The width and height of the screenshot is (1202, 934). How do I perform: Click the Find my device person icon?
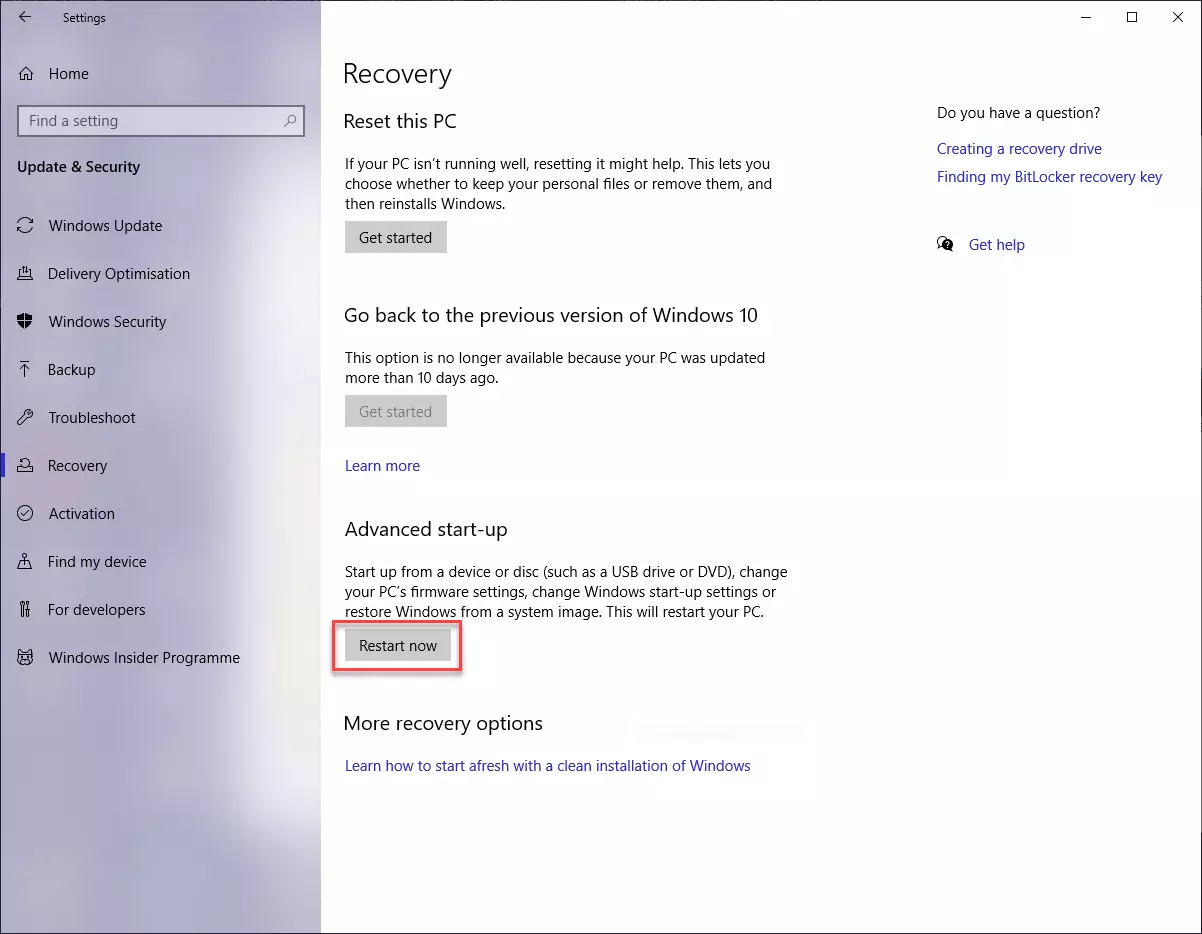point(26,562)
